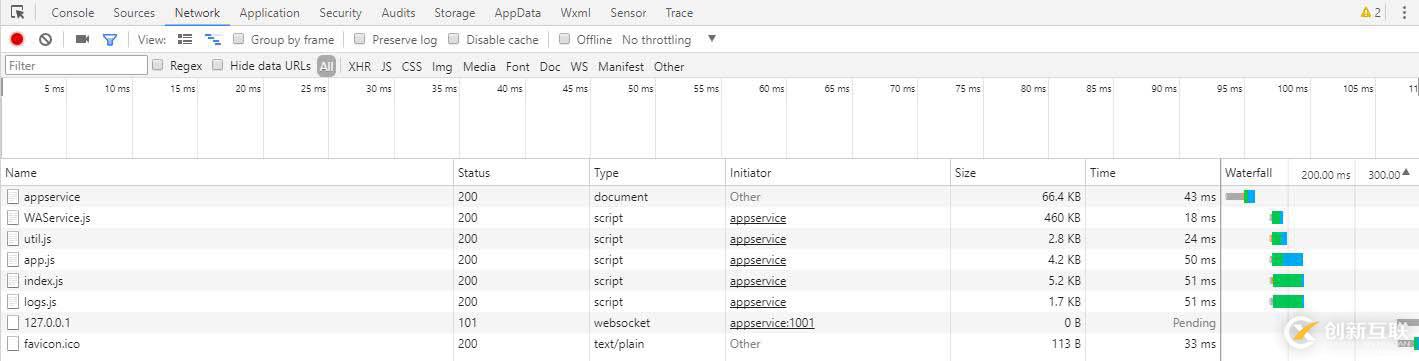Sort by the waterfall column arrow

(x=1406, y=173)
